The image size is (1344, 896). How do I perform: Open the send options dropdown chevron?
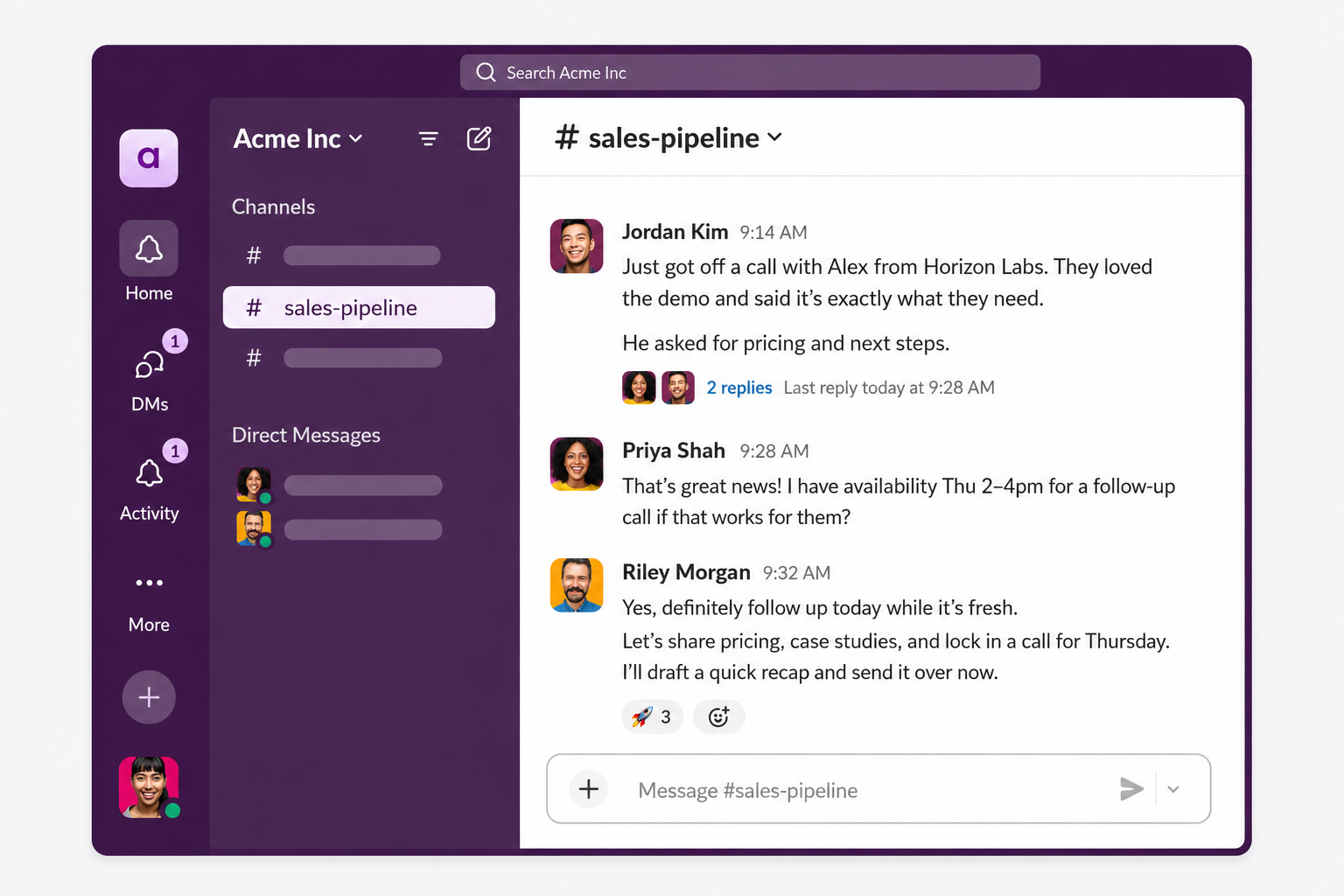click(1173, 789)
